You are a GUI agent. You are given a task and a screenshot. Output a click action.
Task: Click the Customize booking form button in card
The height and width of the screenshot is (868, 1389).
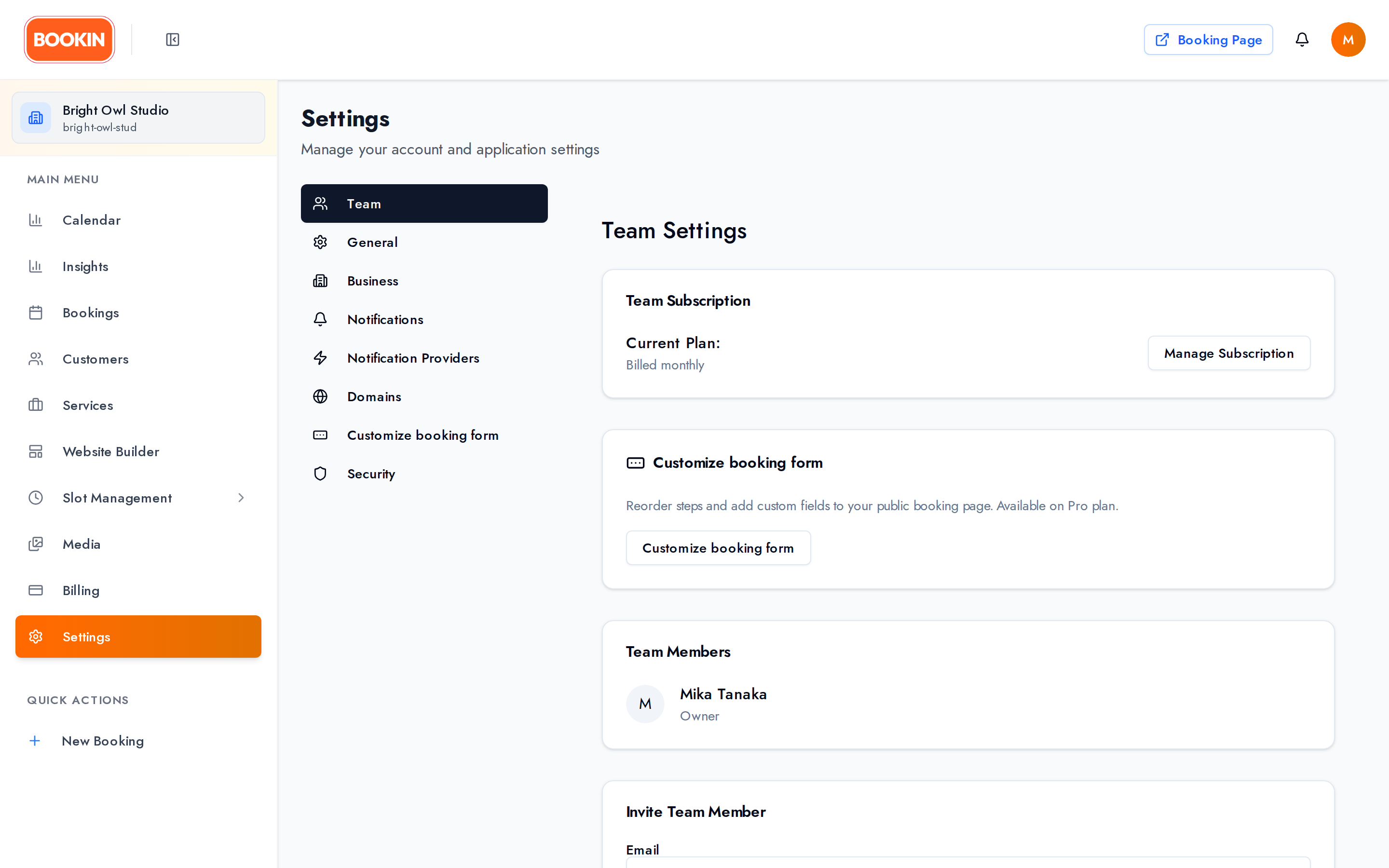click(x=718, y=548)
